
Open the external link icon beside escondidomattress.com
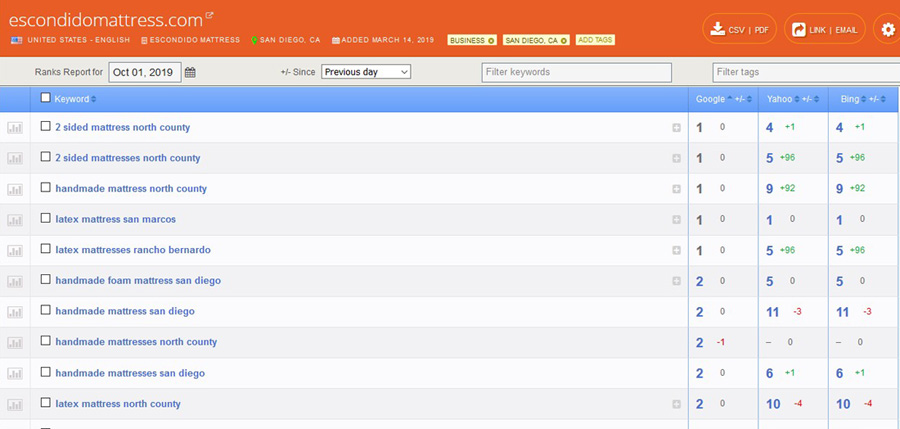210,16
